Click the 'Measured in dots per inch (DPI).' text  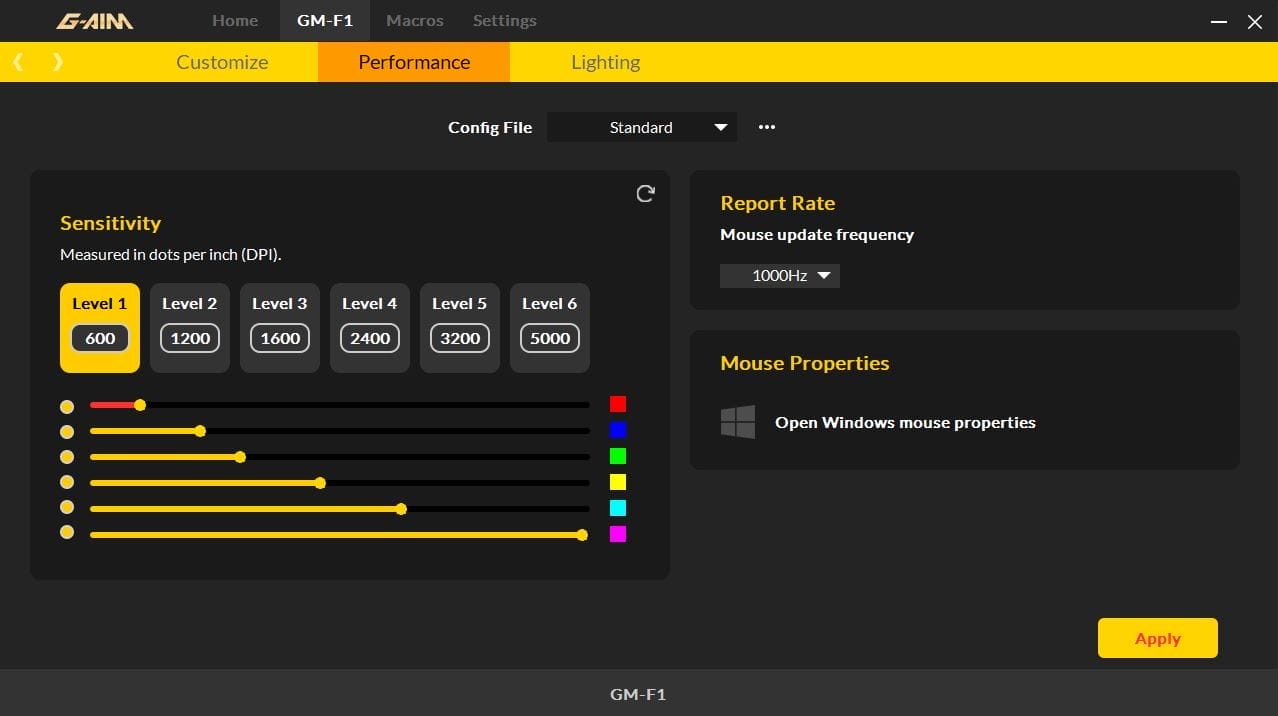click(x=171, y=255)
